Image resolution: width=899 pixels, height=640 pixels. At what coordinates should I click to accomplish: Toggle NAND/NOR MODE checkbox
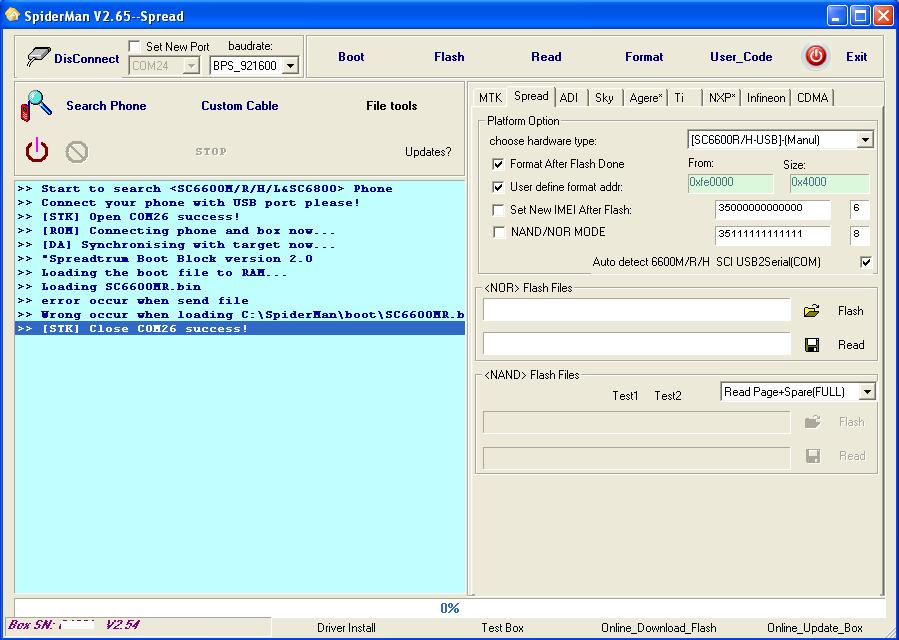point(499,232)
